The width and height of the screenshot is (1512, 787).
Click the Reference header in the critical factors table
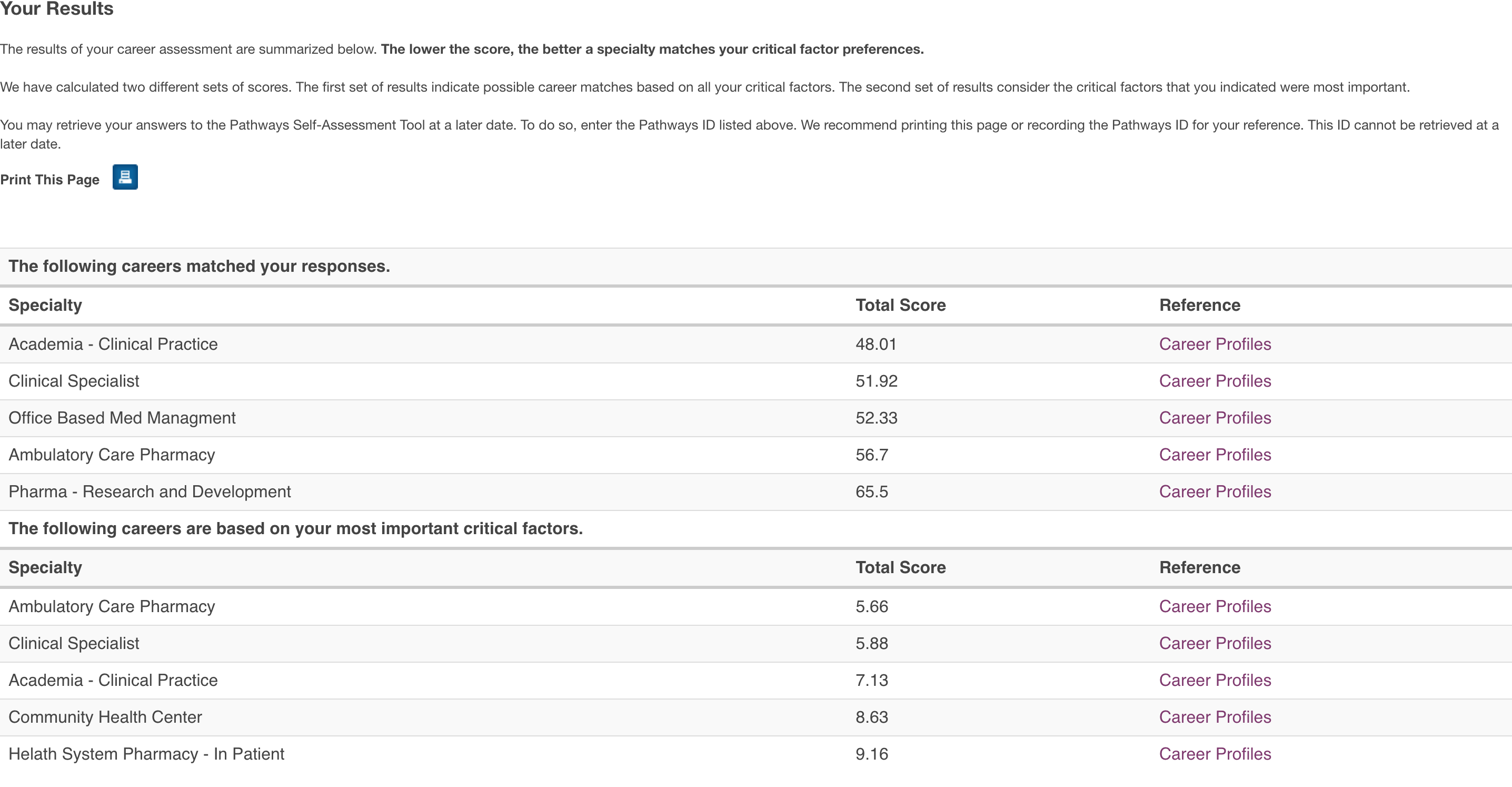pyautogui.click(x=1199, y=568)
